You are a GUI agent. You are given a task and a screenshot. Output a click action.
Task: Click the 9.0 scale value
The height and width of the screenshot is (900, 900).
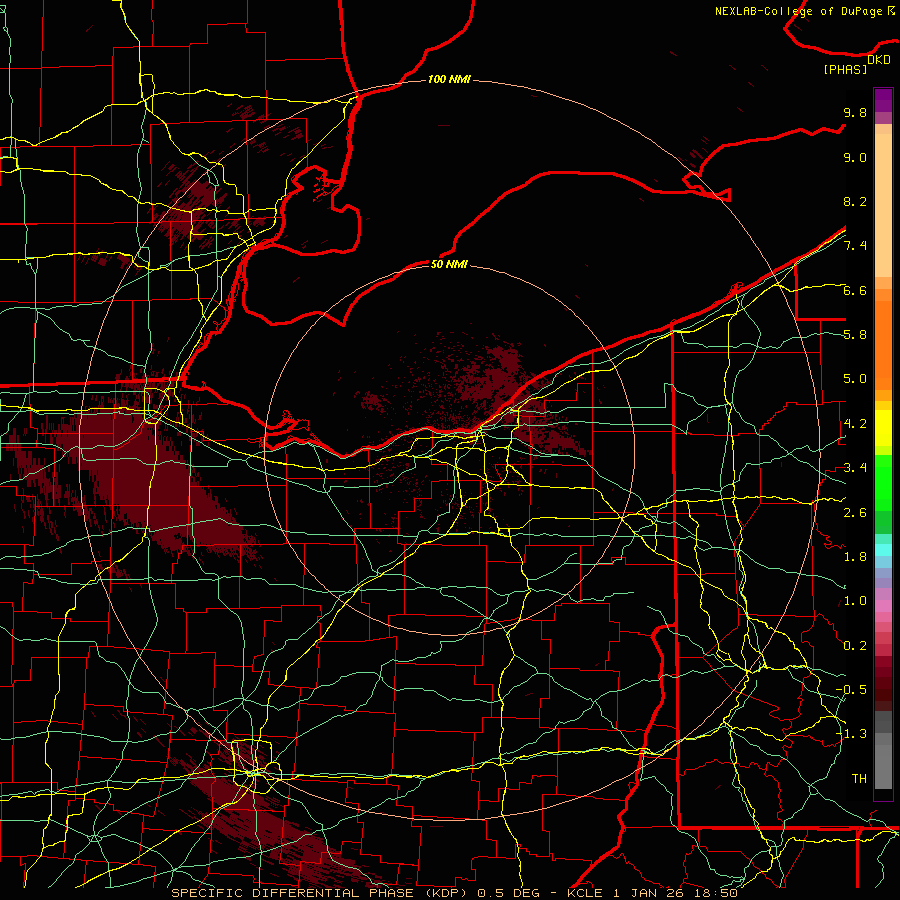coord(855,157)
